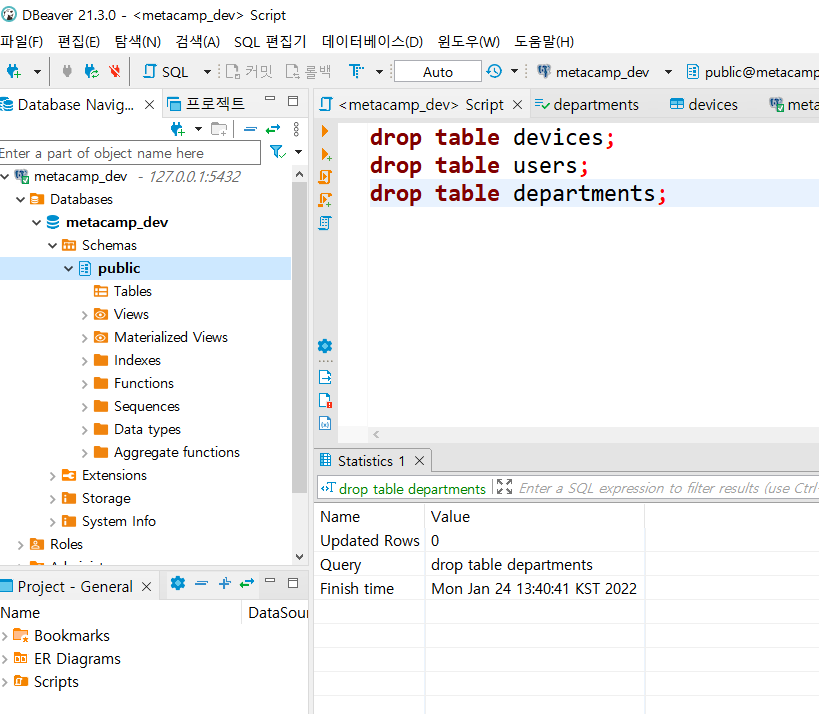Click the show variables icon in editor sidebar

(x=325, y=423)
